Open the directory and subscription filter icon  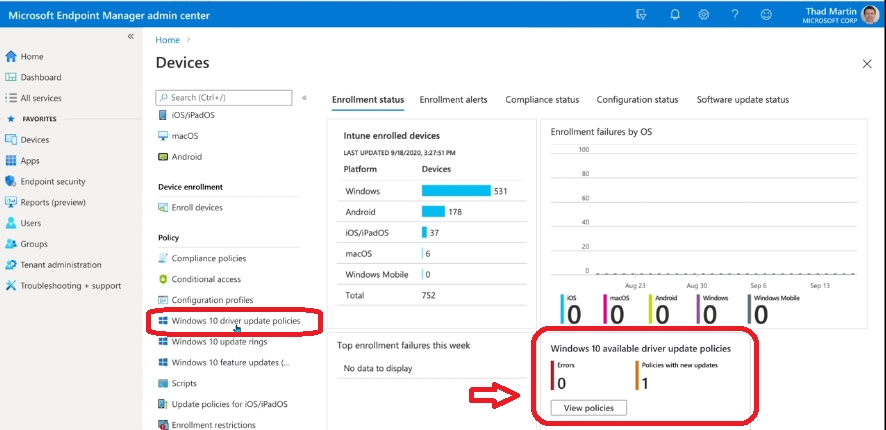[641, 15]
